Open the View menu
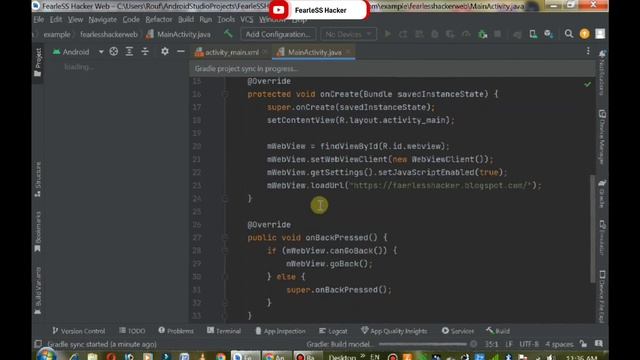The width and height of the screenshot is (640, 360). coord(76,20)
